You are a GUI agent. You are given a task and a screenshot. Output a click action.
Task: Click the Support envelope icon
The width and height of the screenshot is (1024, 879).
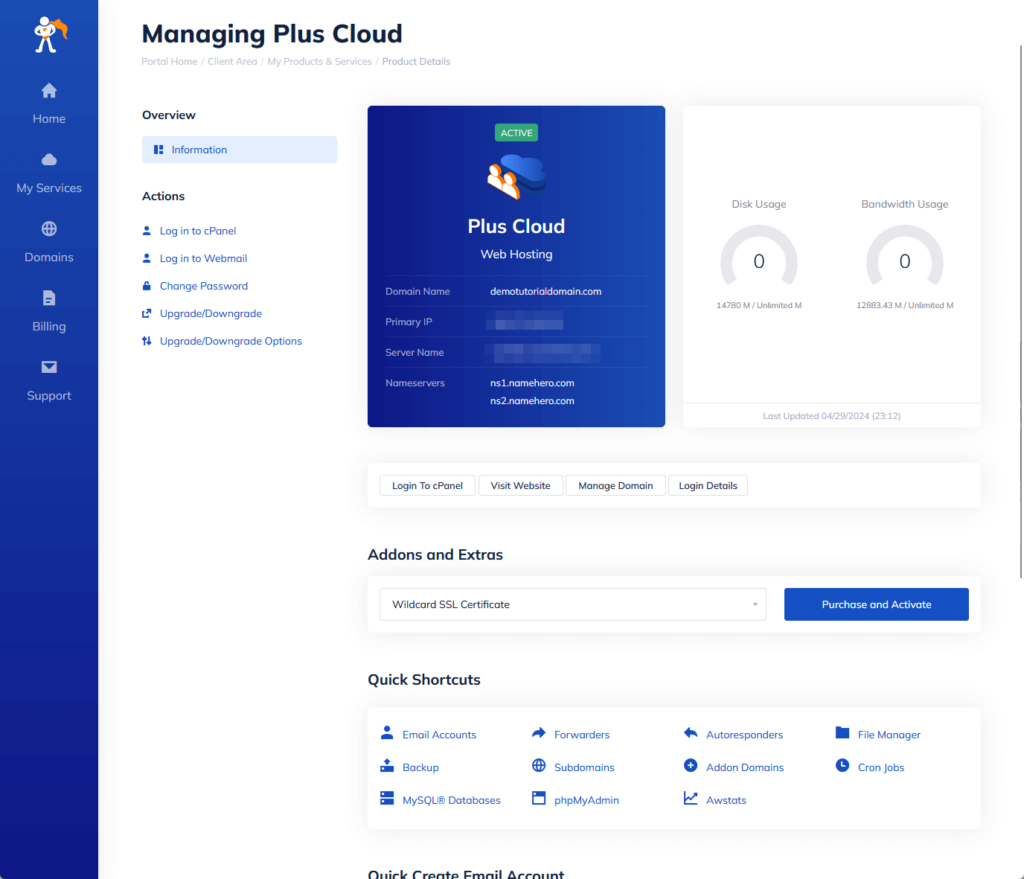[49, 367]
